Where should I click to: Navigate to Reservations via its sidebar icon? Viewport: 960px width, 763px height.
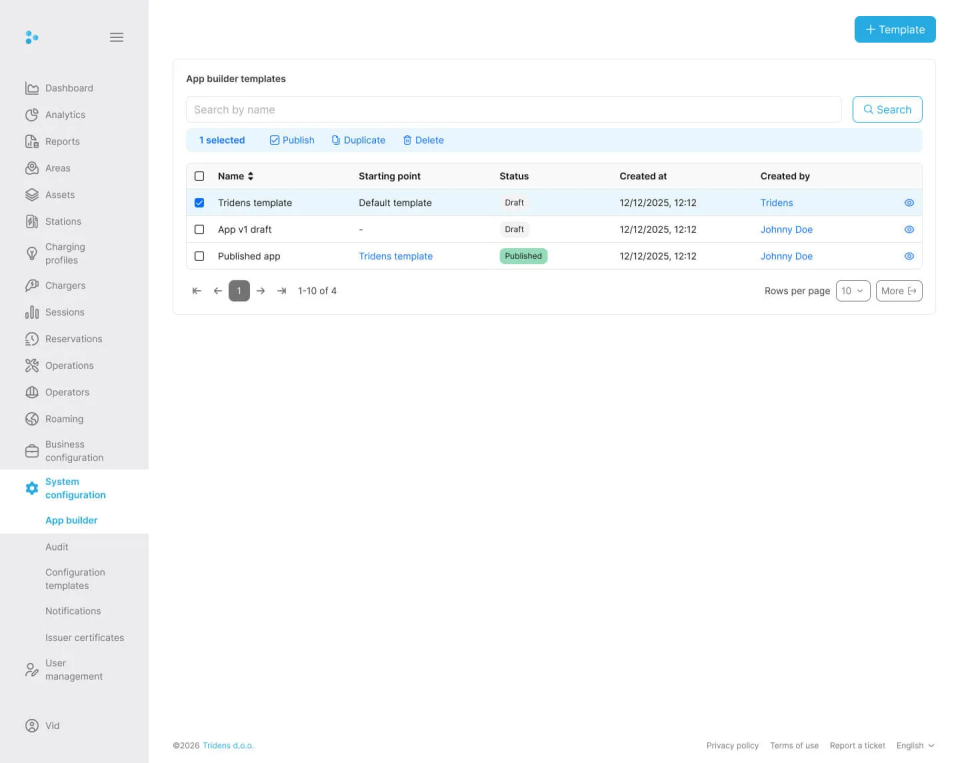[x=32, y=338]
